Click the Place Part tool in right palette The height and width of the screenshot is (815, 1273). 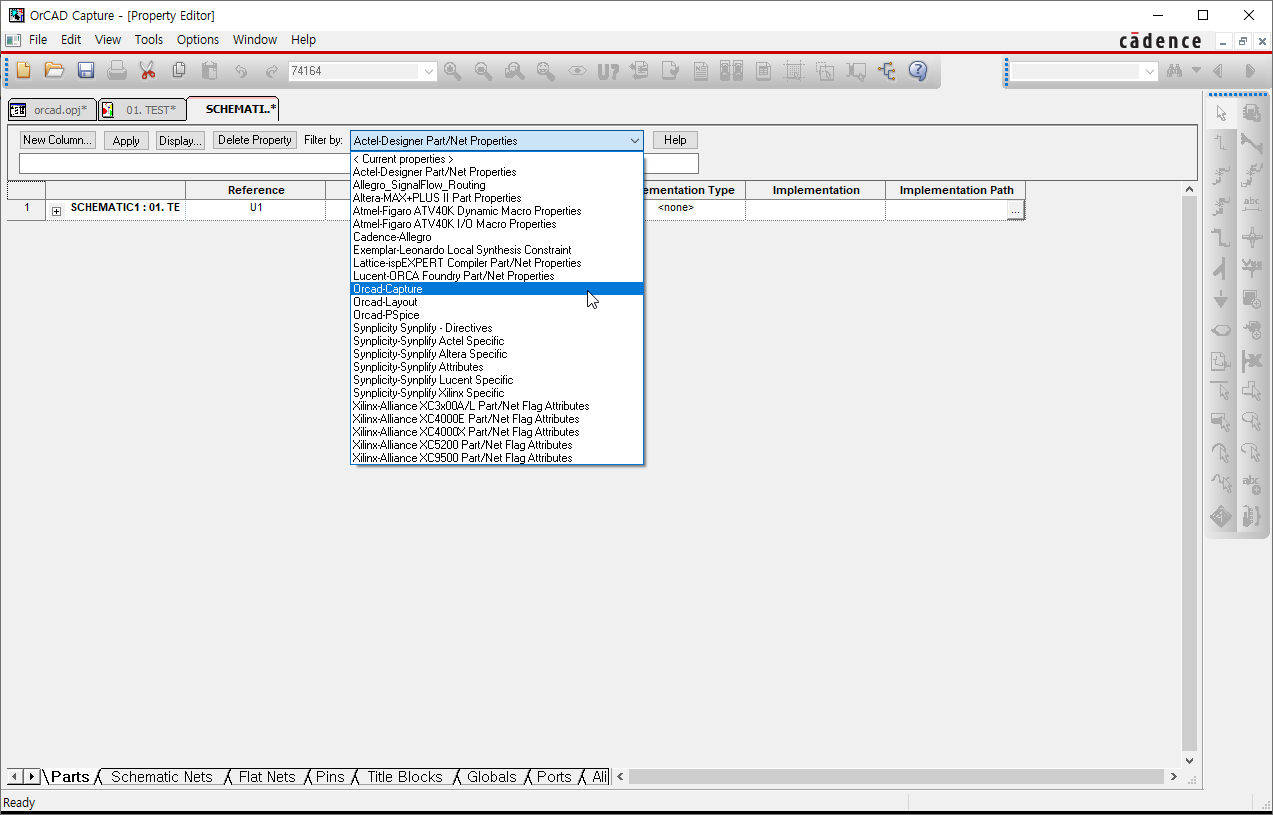(1251, 113)
